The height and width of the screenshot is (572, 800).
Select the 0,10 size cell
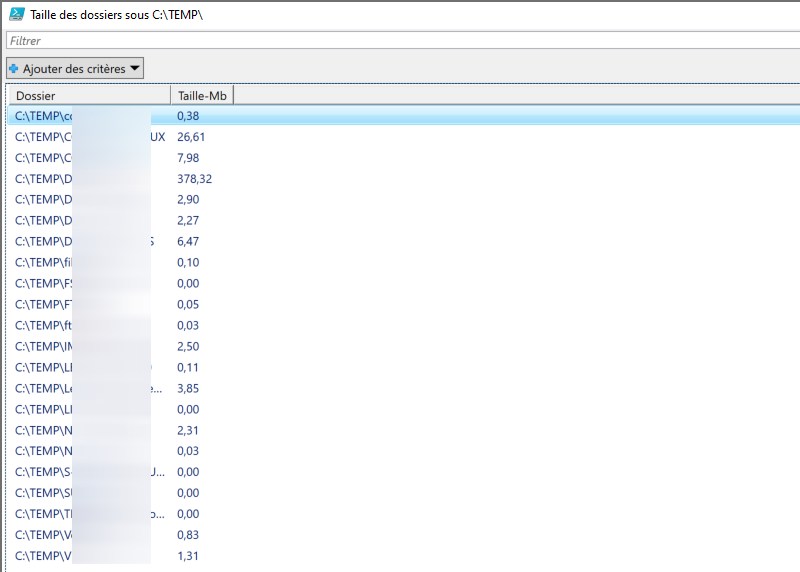(x=188, y=262)
